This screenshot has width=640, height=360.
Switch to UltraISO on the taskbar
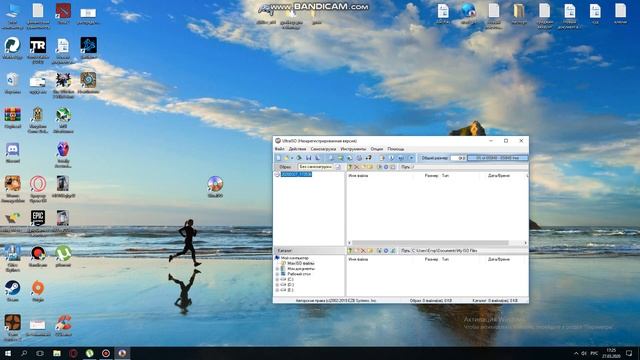[122, 353]
